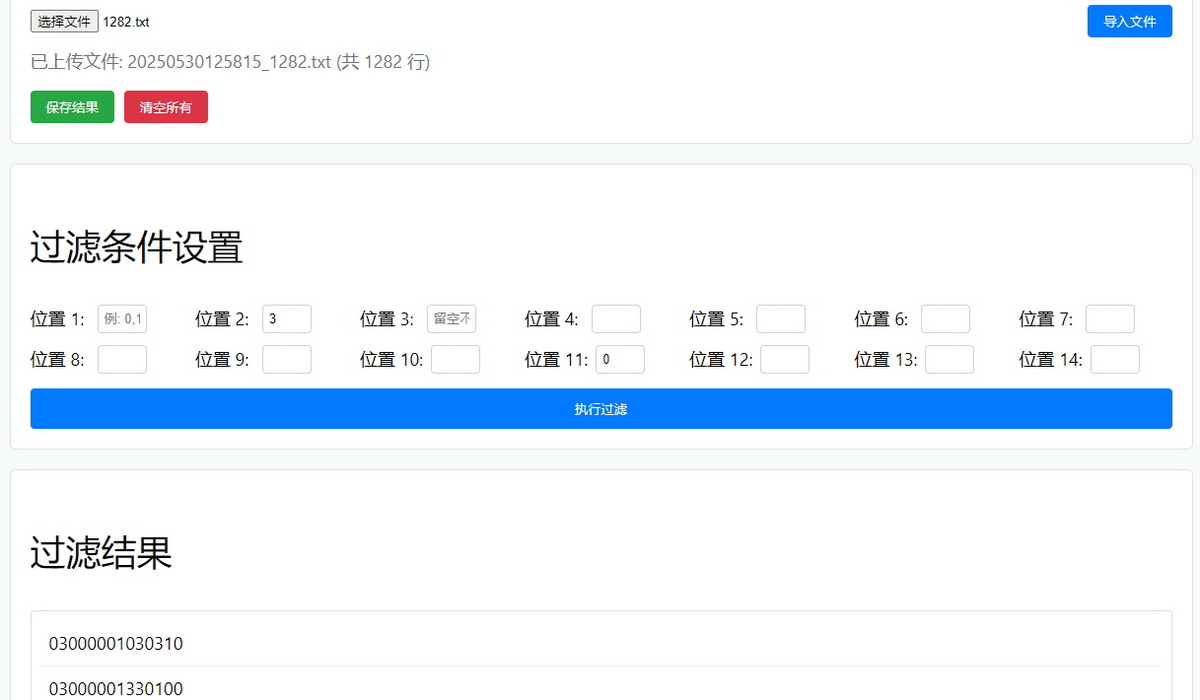Select the 位置 10 input field
The width and height of the screenshot is (1200, 700).
[455, 359]
